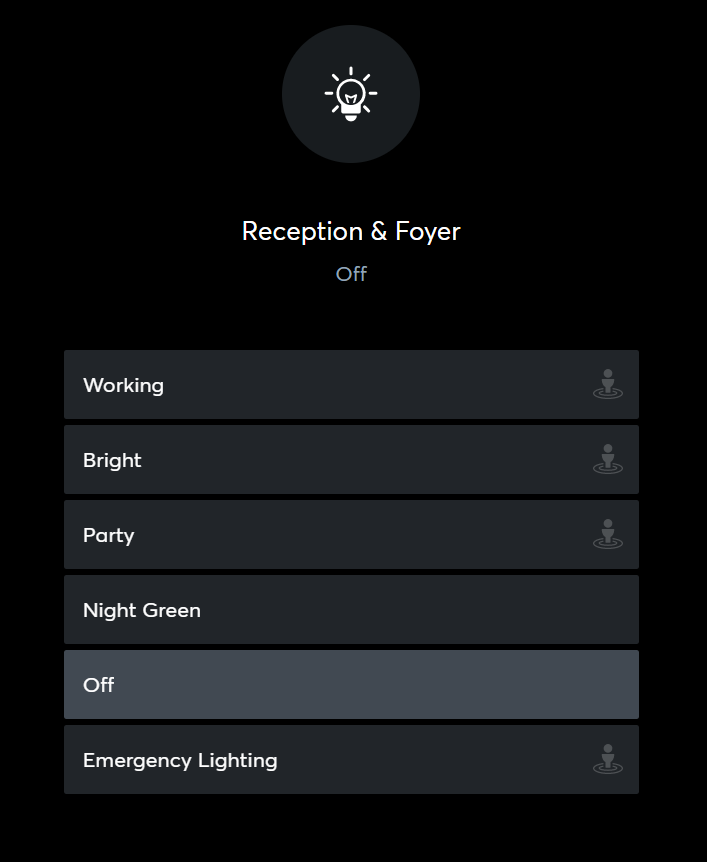Choose the Night Green scene

tap(350, 610)
